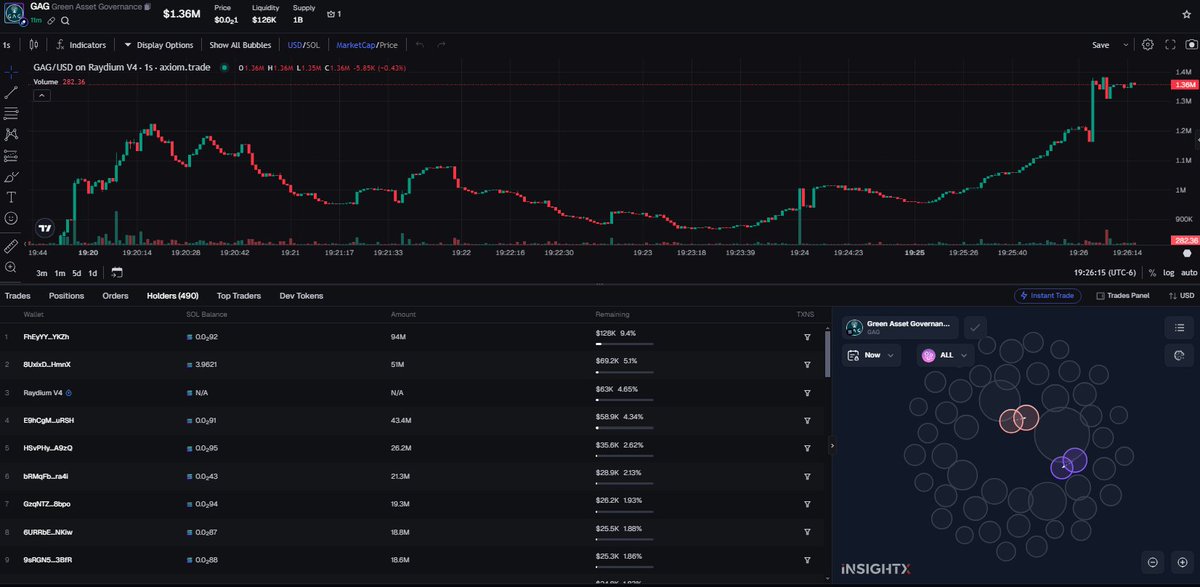
Task: Set chart range to 5d
Action: coord(76,273)
